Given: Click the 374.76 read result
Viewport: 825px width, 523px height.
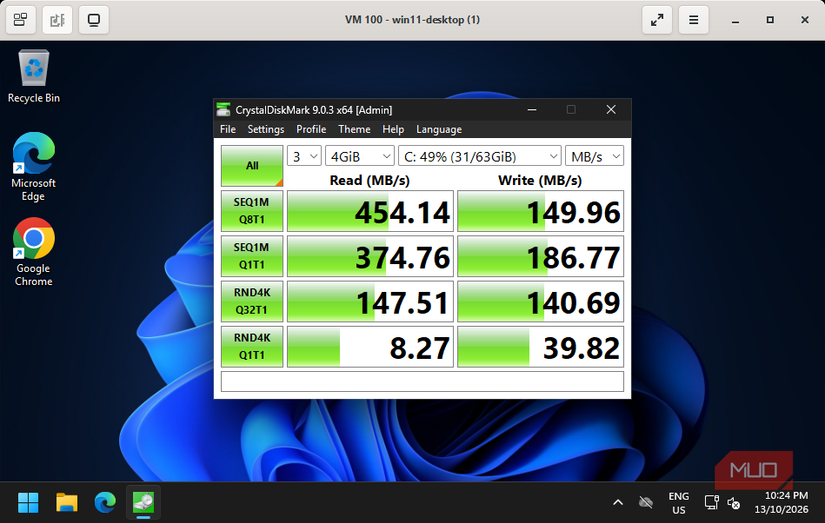Looking at the screenshot, I should point(370,256).
